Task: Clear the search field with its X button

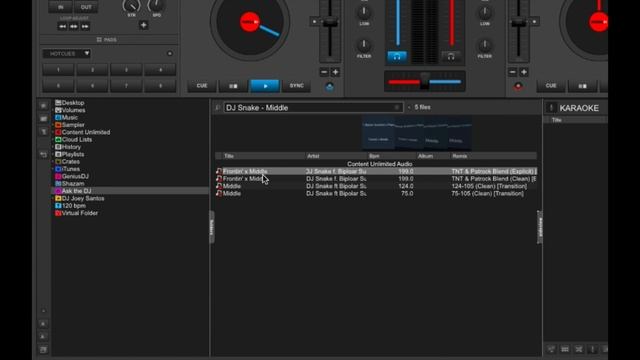Action: tap(396, 108)
